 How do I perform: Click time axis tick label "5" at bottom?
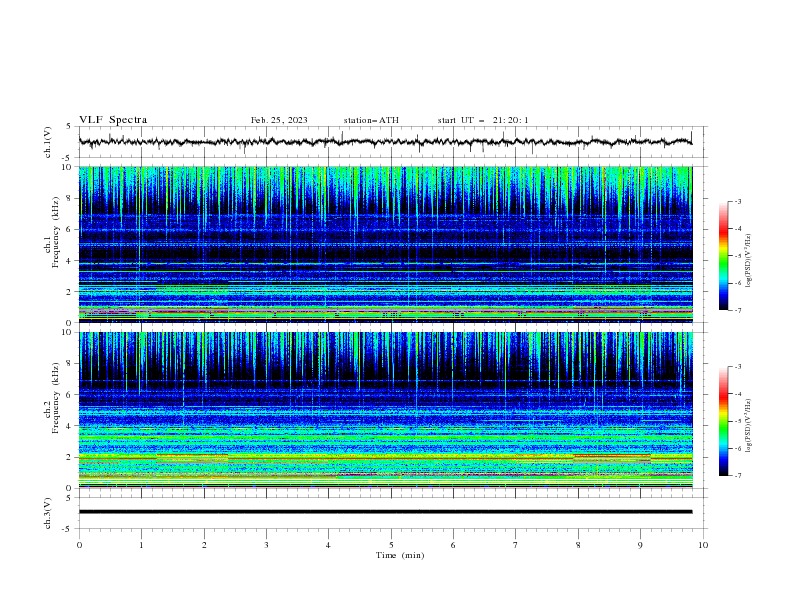tap(391, 545)
